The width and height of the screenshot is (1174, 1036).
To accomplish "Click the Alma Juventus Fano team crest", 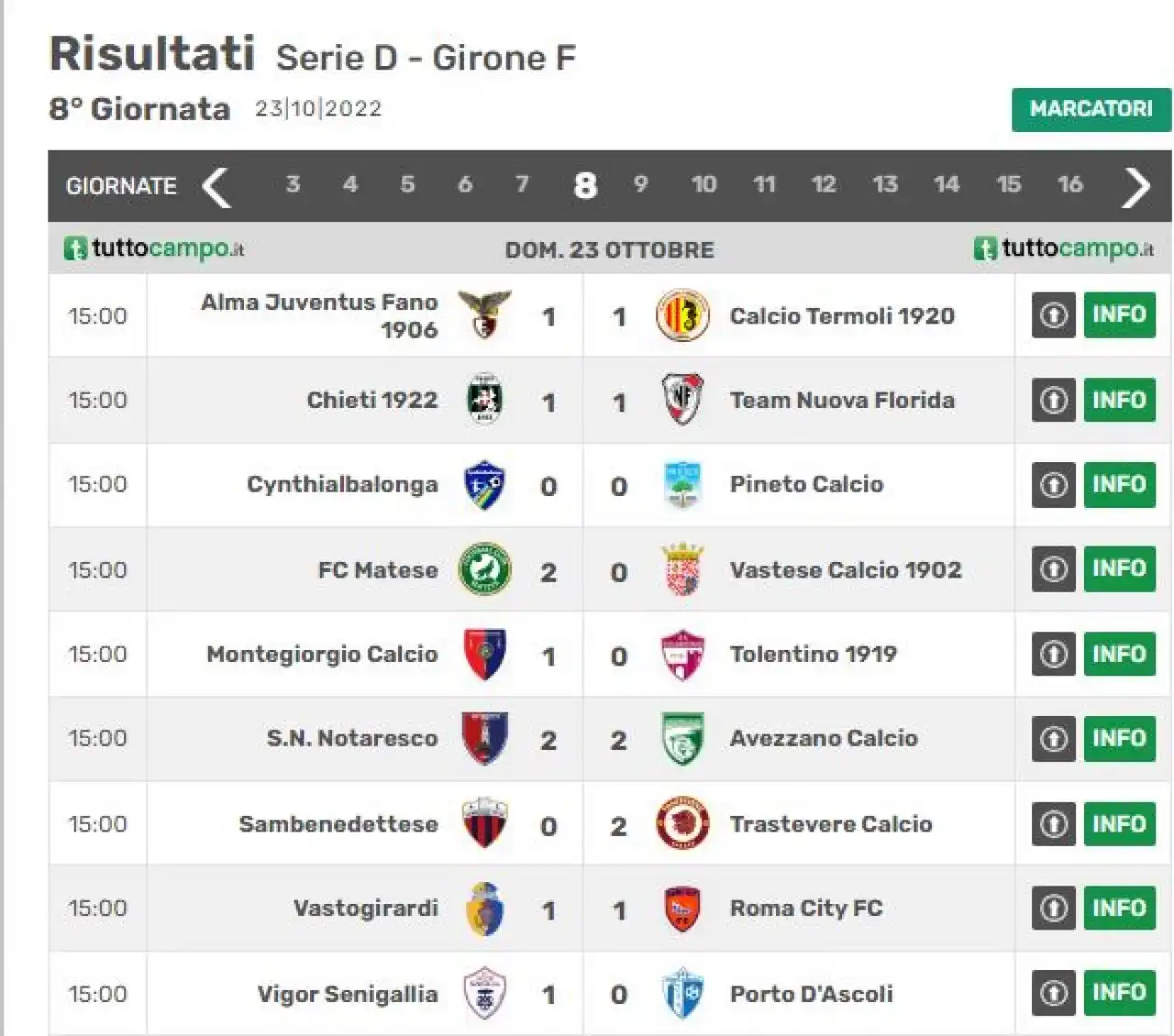I will click(x=484, y=315).
